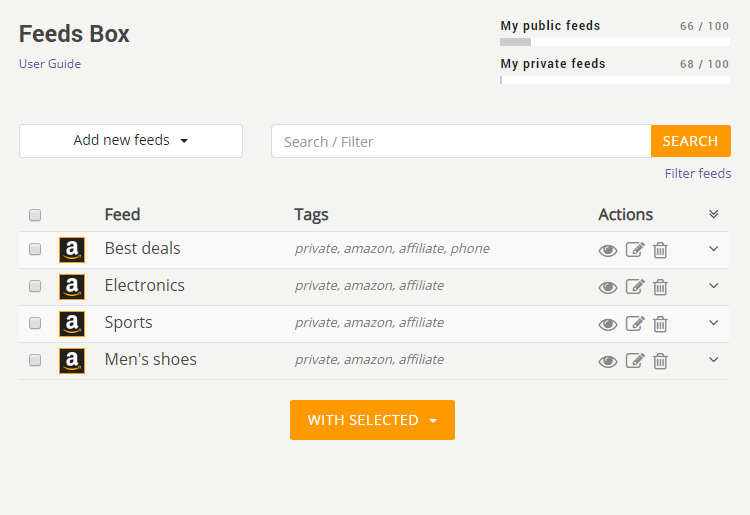Expand the Sports feed row details

[713, 323]
